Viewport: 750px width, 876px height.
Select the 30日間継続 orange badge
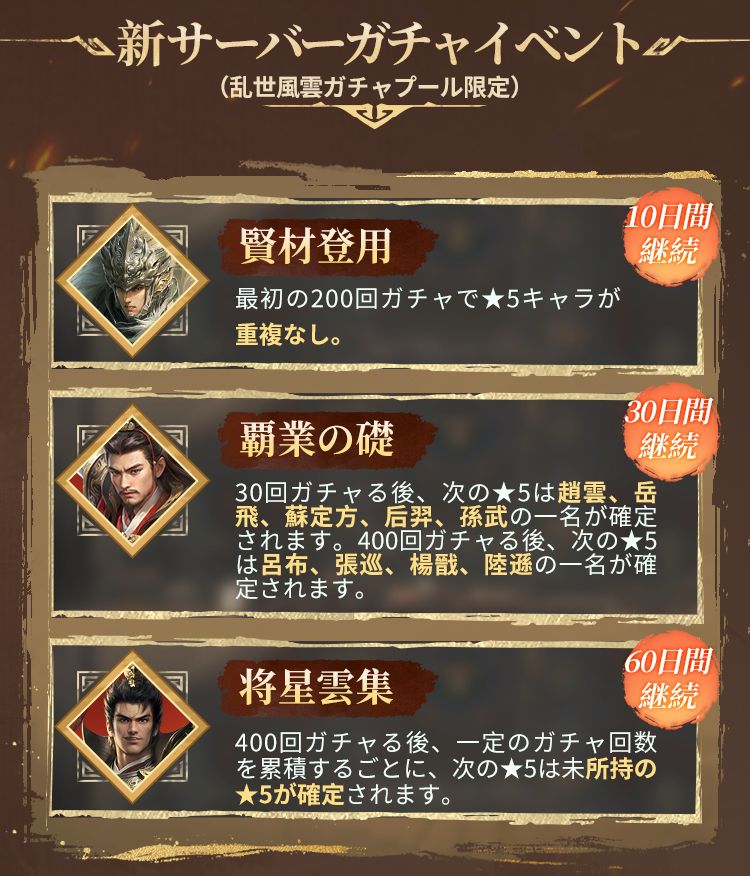click(x=669, y=429)
